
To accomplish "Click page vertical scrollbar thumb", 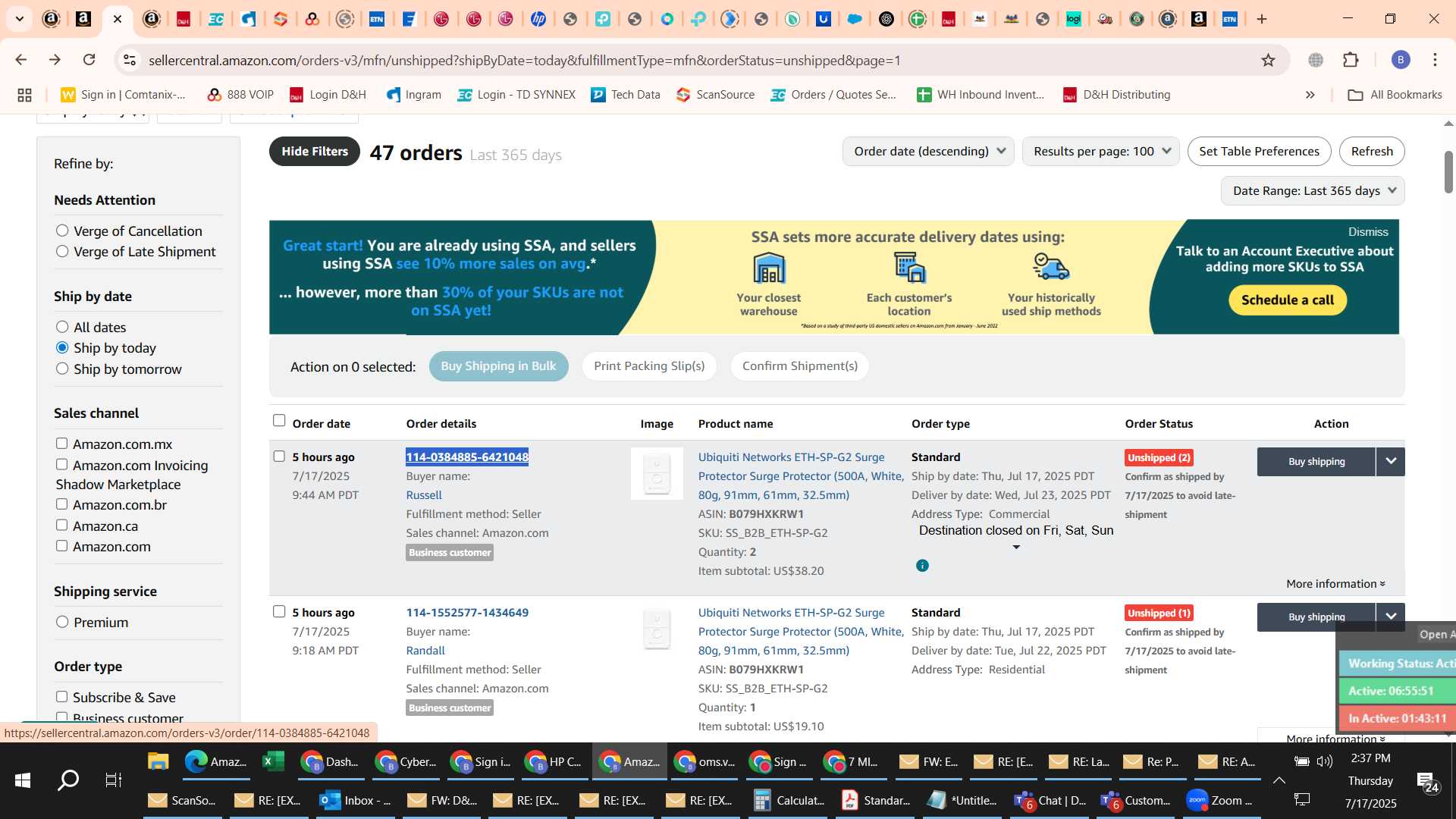I will [x=1448, y=172].
